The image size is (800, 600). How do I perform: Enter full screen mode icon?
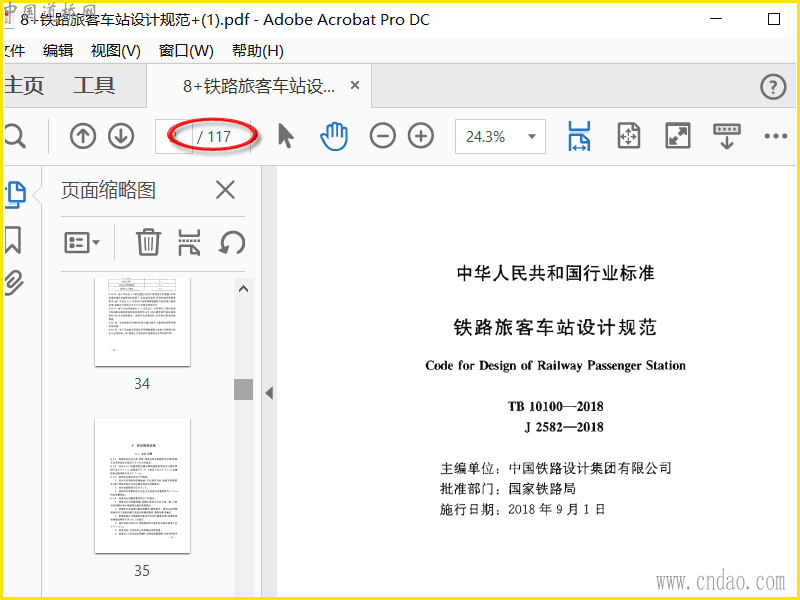[678, 136]
